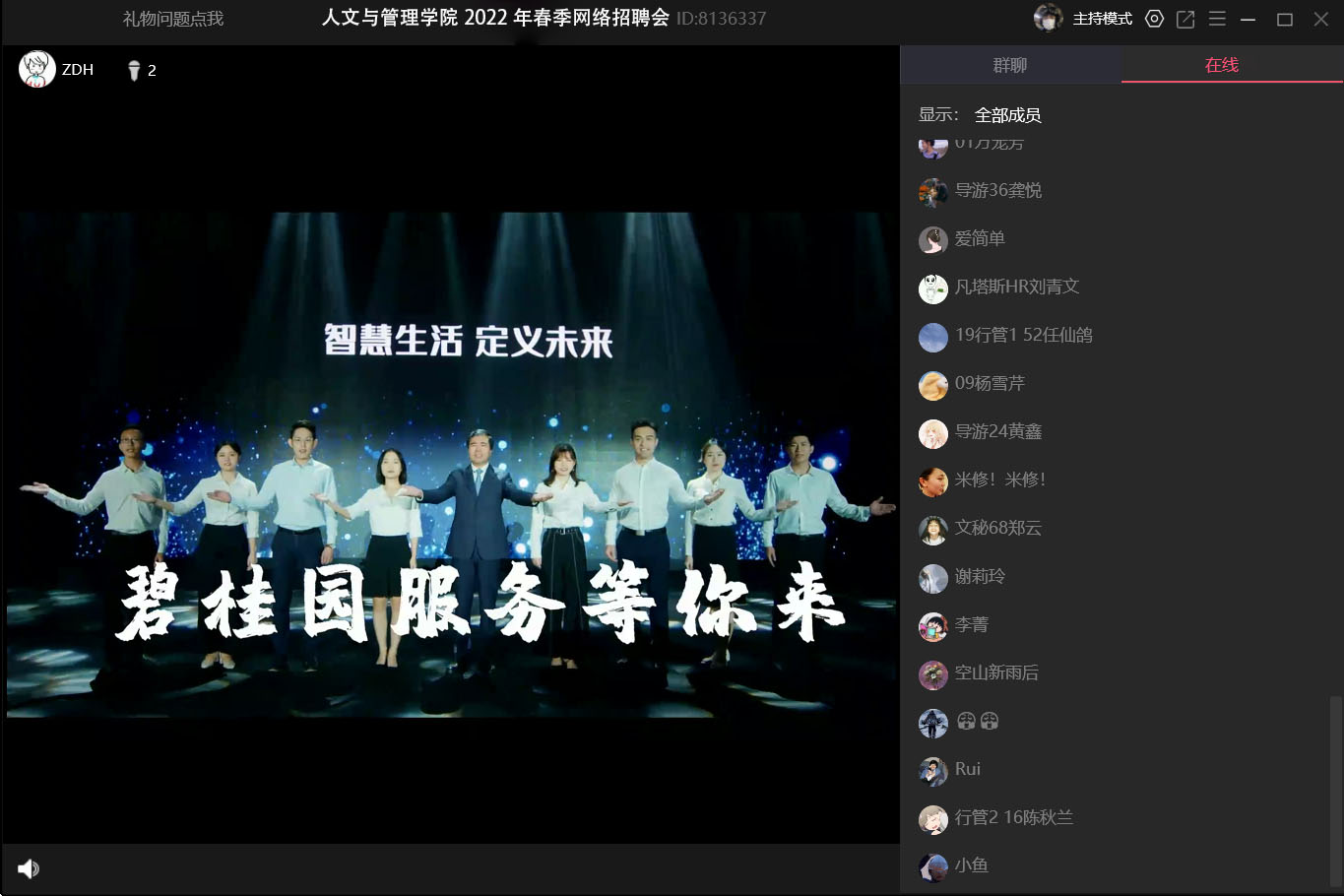Click the 礼物问题点我 link
The image size is (1344, 896).
coord(173,19)
